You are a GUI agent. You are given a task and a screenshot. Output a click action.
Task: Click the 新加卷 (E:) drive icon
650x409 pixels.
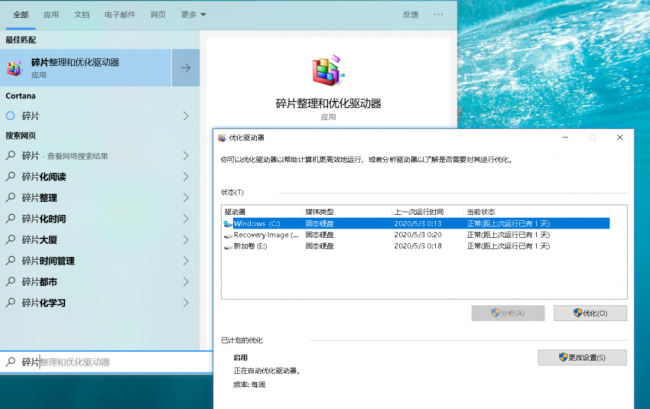coord(228,247)
